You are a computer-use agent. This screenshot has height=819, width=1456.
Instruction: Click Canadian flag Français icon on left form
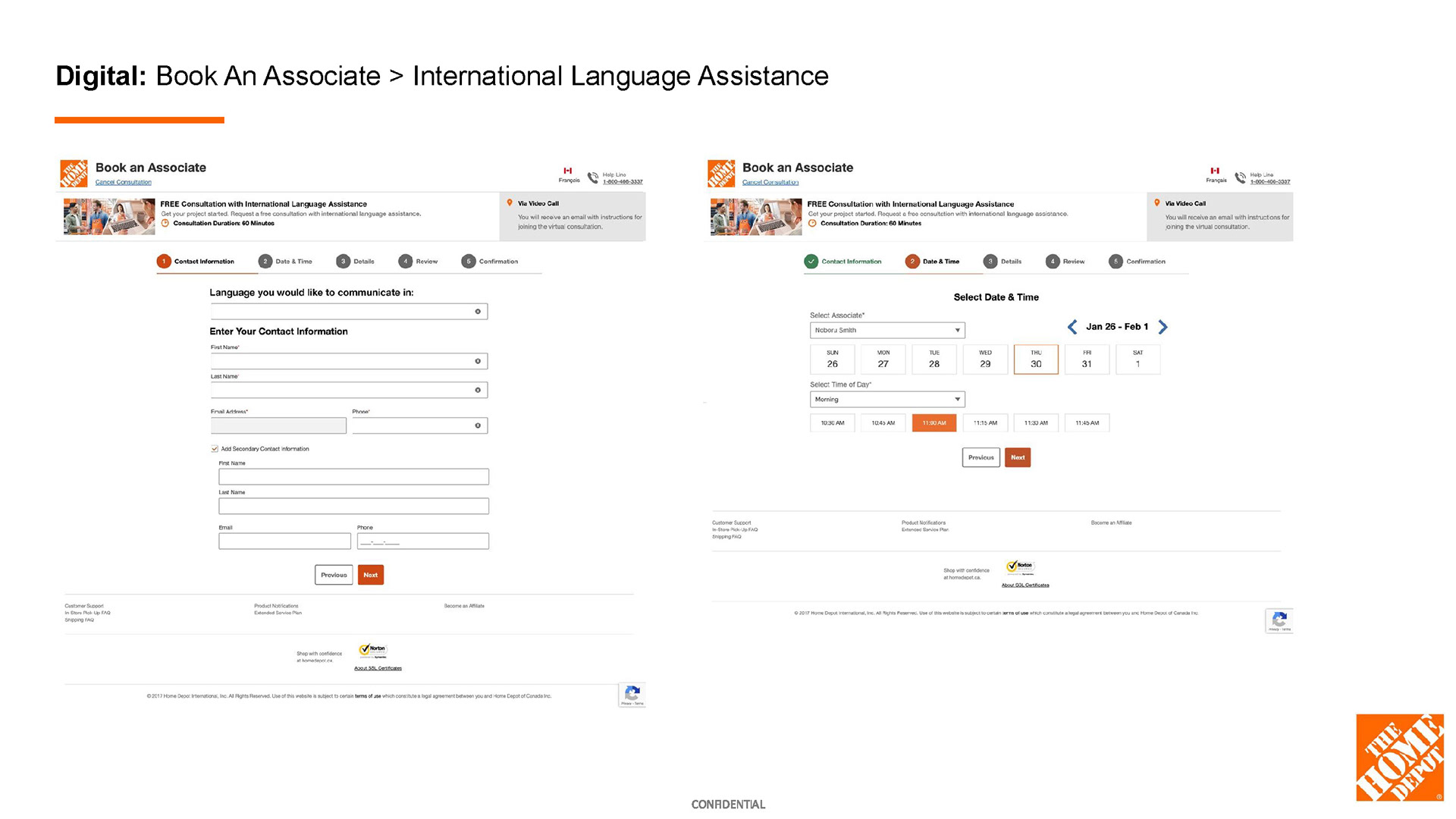(x=568, y=171)
